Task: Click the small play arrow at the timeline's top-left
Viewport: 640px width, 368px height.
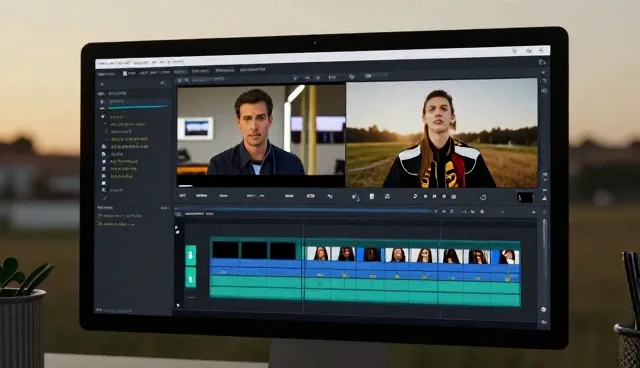Action: coord(177,228)
